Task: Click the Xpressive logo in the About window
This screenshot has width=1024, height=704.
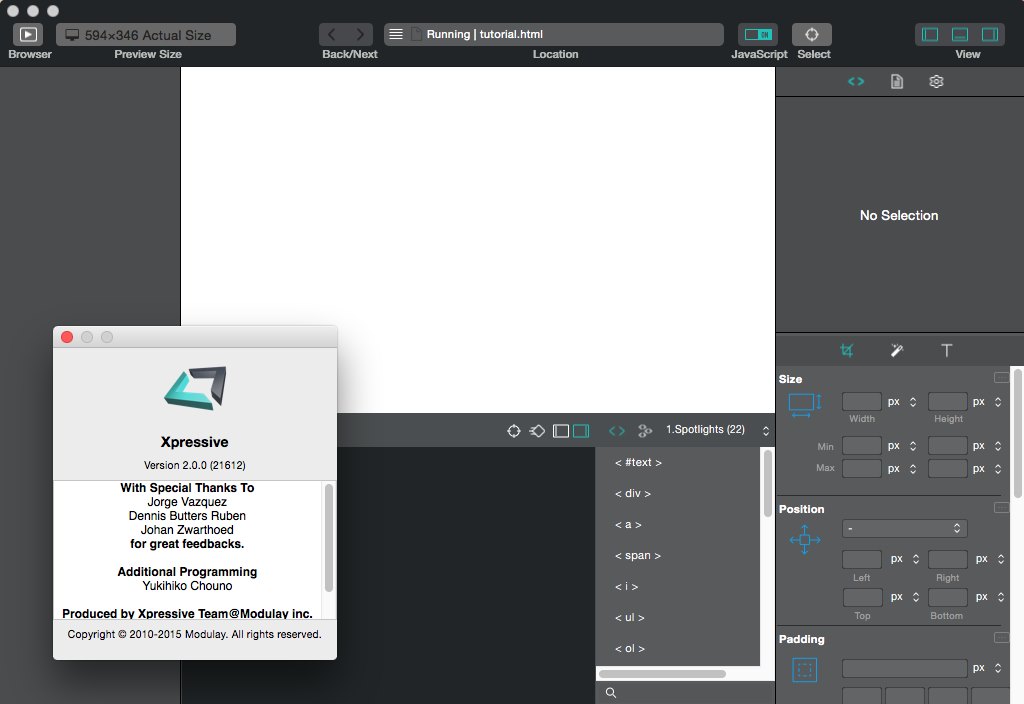Action: point(195,388)
